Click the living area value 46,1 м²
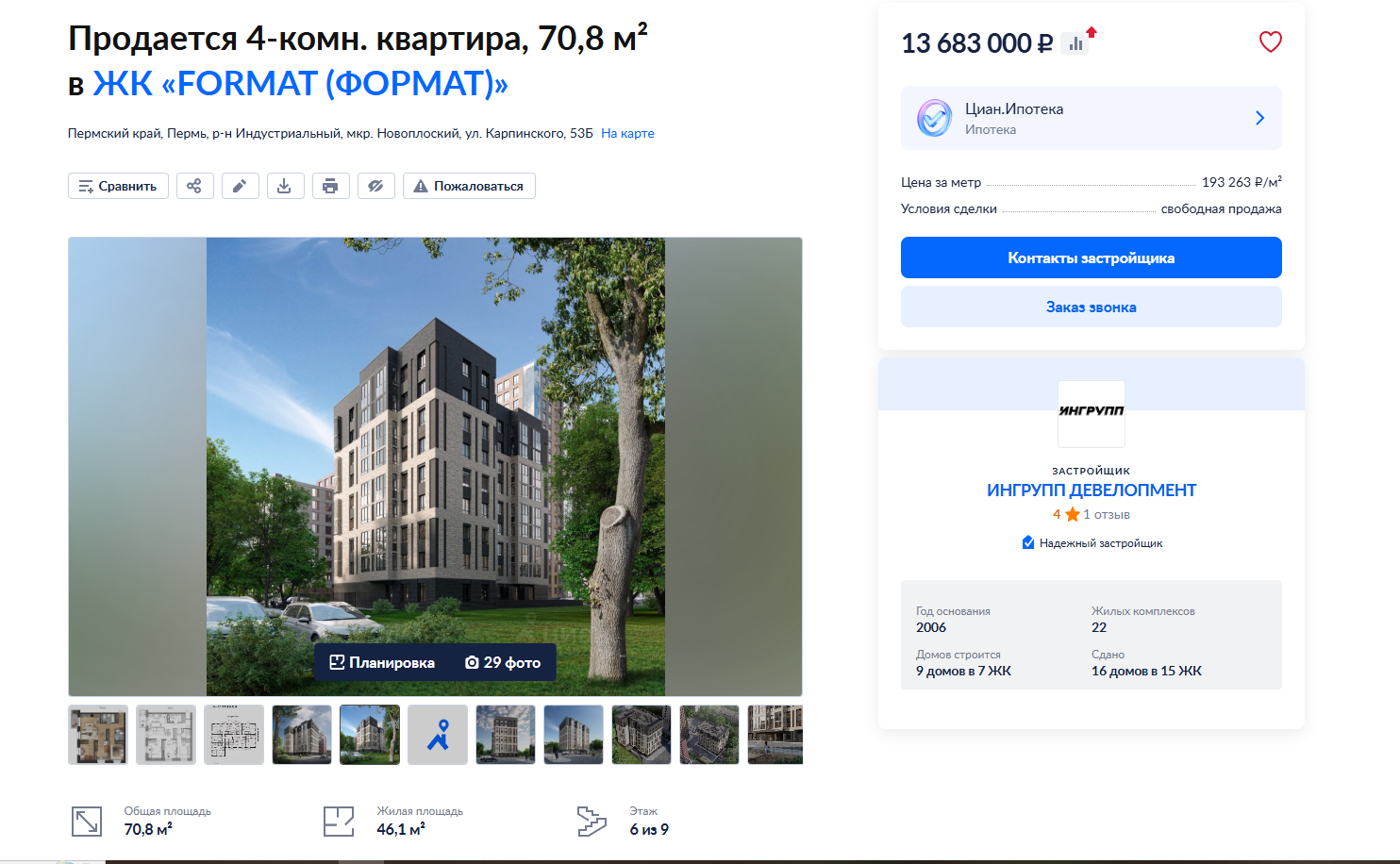Viewport: 1400px width, 864px height. point(401,829)
